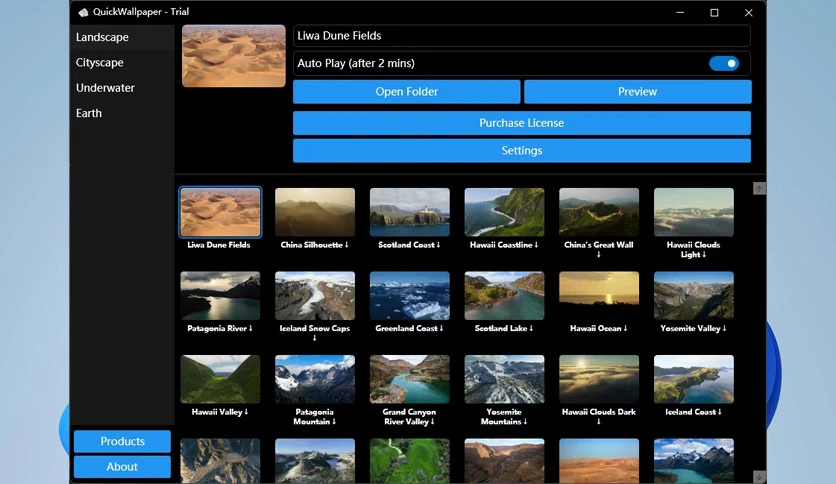
Task: Pick the Iceland Coast thumbnail
Action: [694, 380]
